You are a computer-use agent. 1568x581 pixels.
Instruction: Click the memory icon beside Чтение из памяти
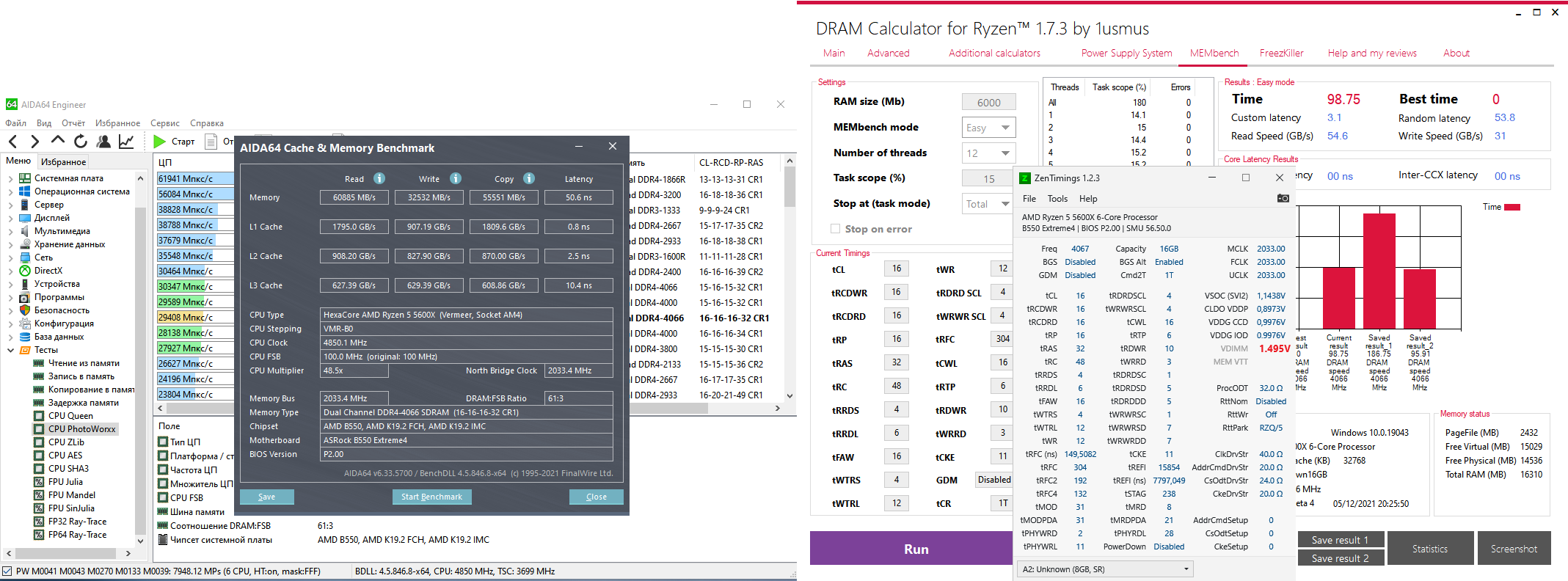[39, 363]
